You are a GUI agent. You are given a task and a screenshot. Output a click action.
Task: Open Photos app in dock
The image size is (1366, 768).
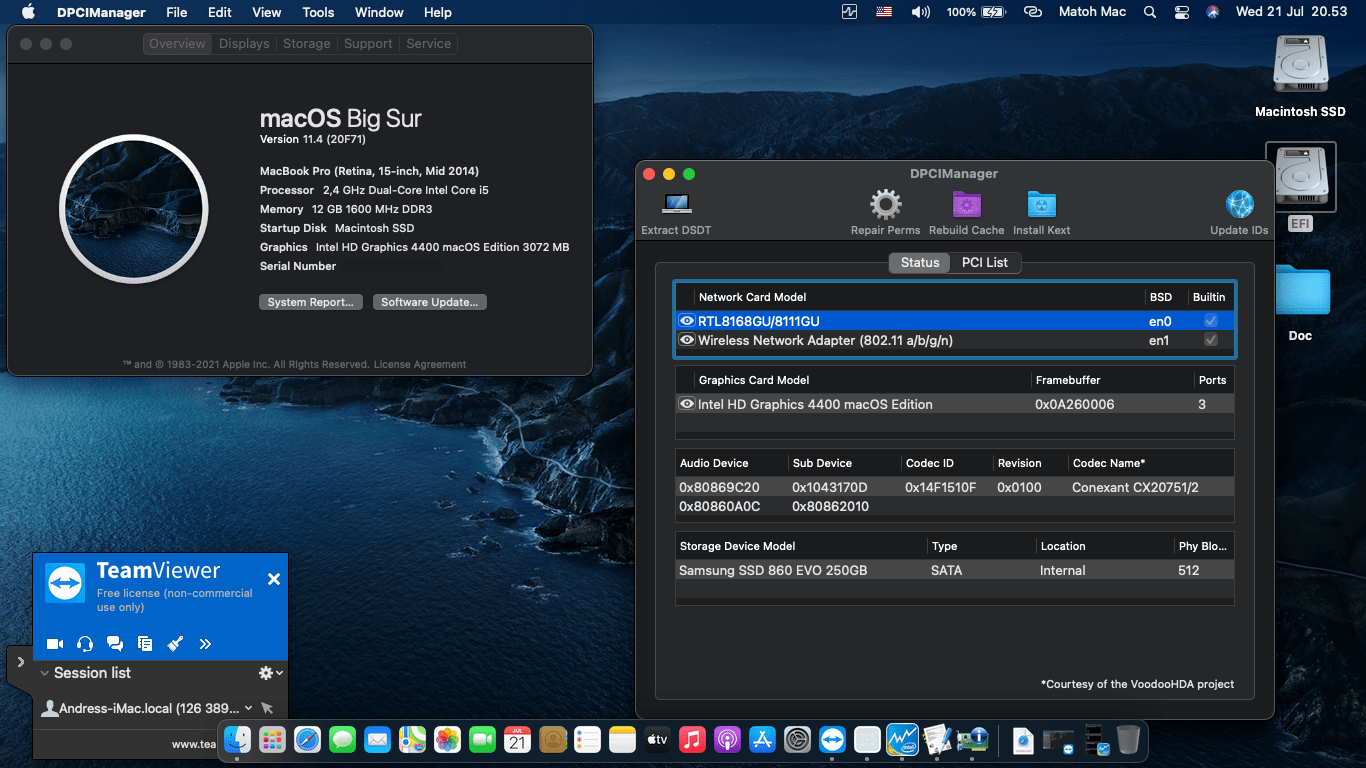(447, 739)
